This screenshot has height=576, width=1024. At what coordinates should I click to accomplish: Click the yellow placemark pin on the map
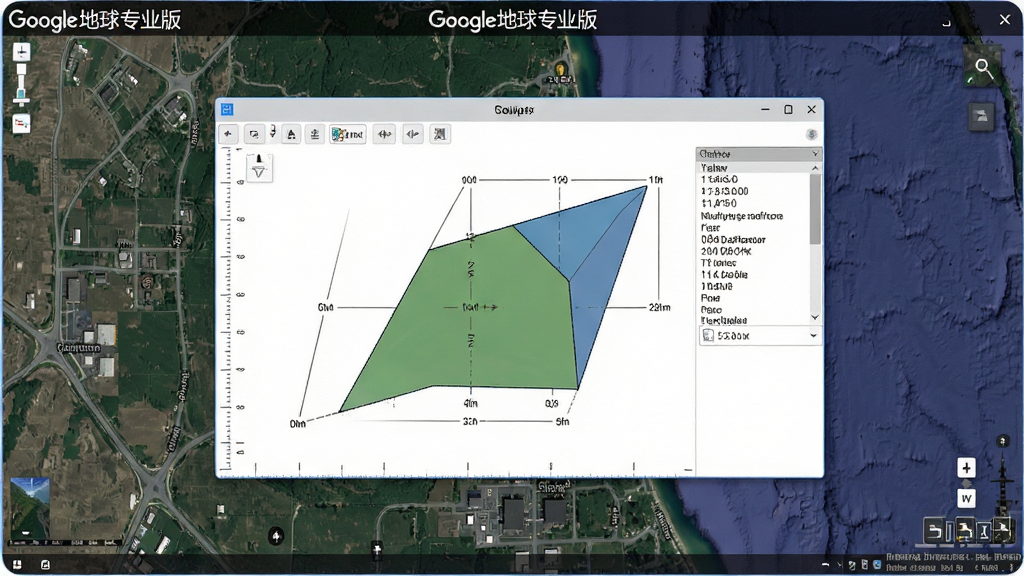click(560, 69)
